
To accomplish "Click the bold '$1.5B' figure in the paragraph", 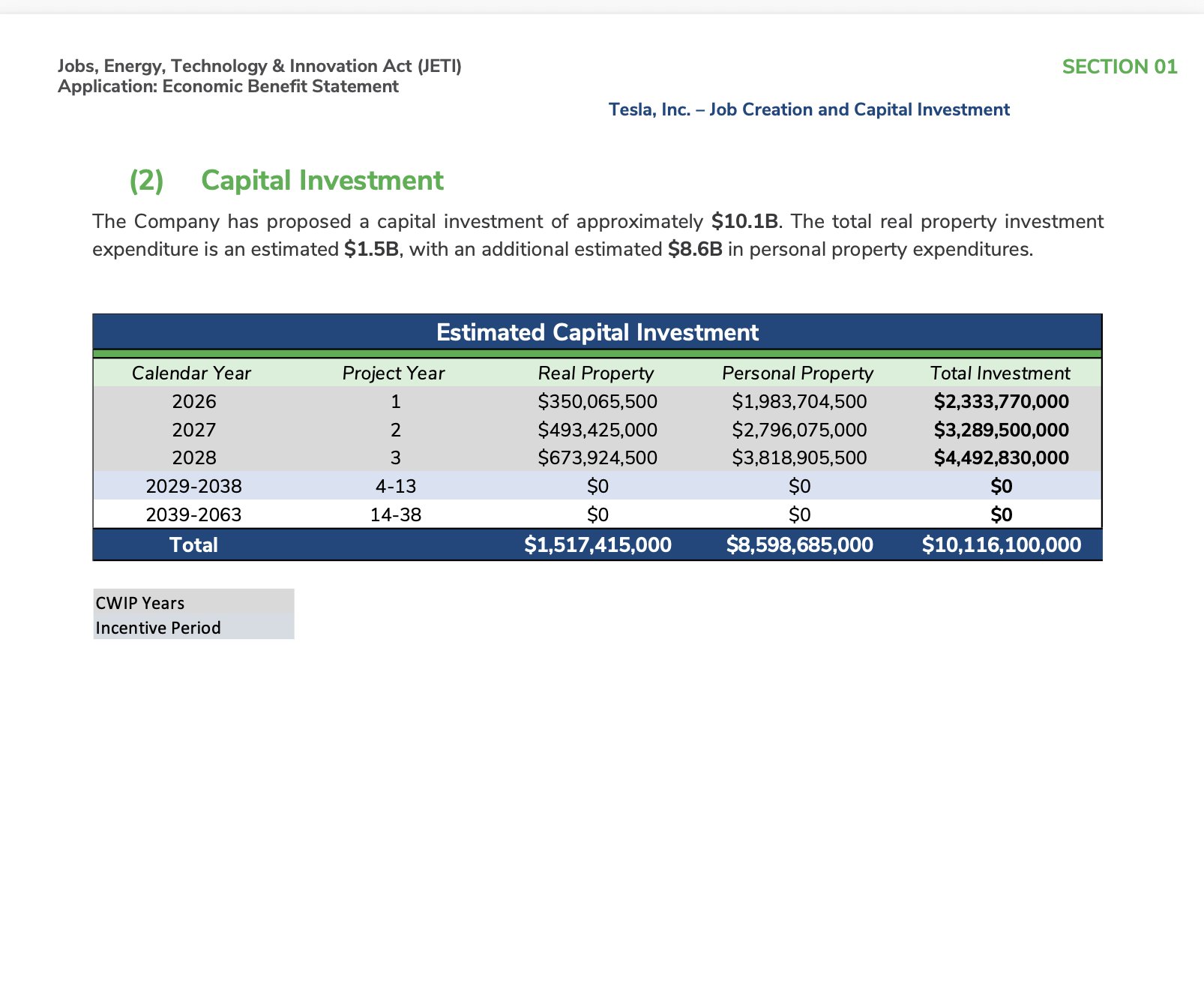I will 371,249.
